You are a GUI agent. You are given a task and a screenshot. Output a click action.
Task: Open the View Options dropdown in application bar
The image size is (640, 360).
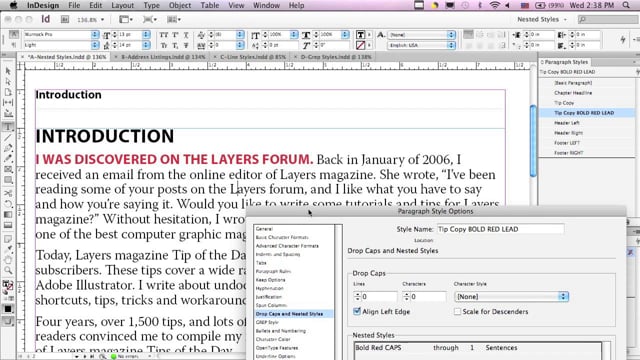(x=126, y=20)
